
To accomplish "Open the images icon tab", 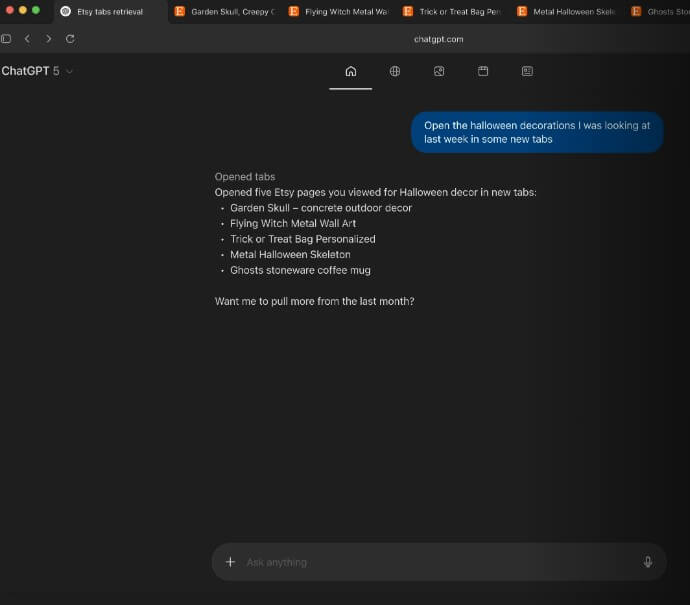I will tap(439, 71).
